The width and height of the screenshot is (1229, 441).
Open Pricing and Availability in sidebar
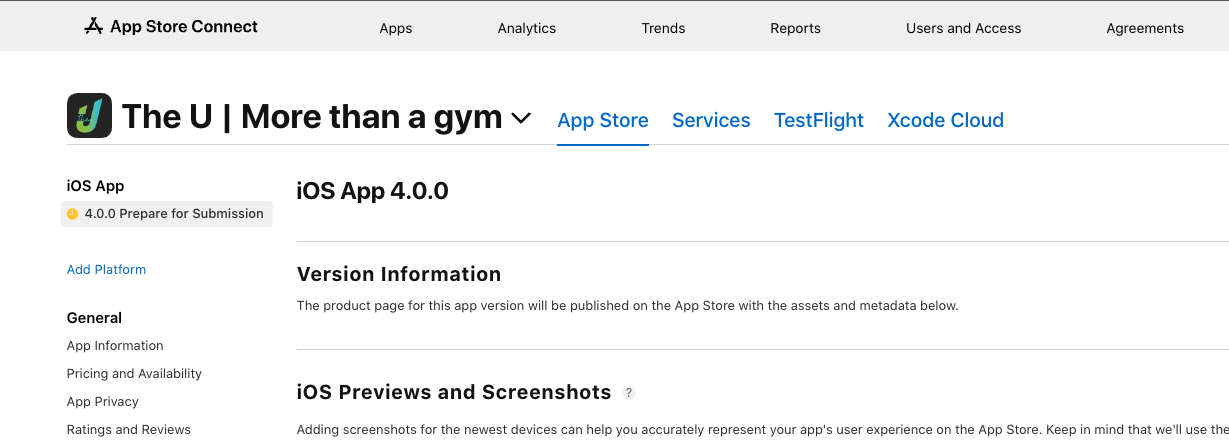(134, 374)
